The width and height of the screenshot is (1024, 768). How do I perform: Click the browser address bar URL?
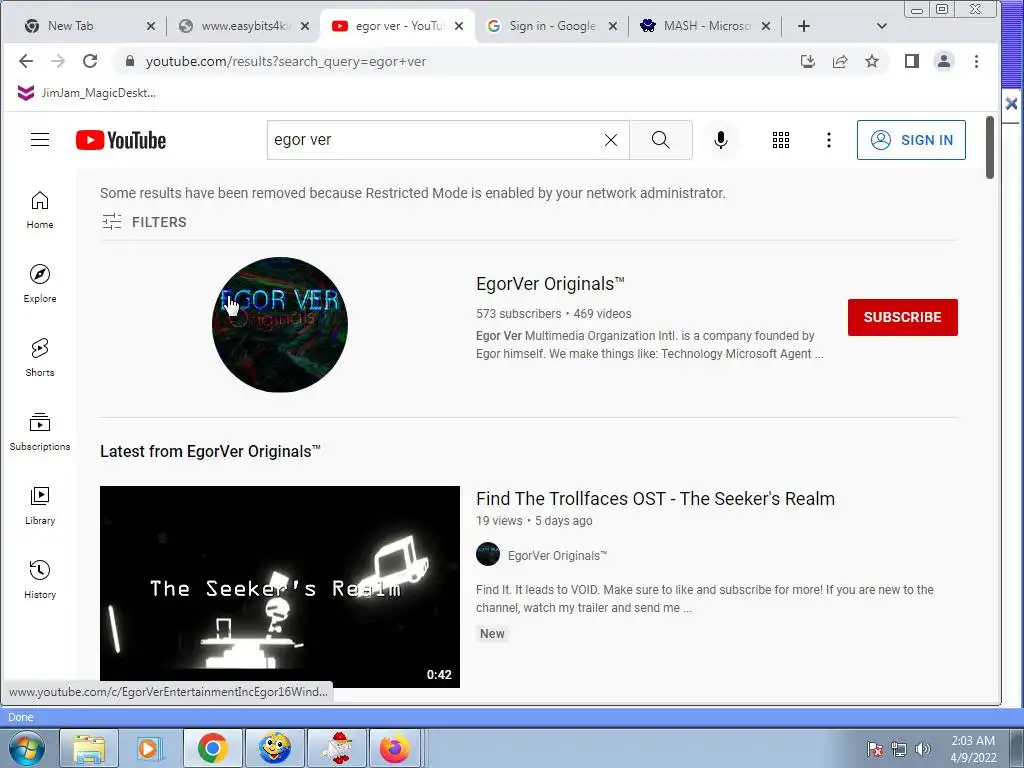click(285, 61)
